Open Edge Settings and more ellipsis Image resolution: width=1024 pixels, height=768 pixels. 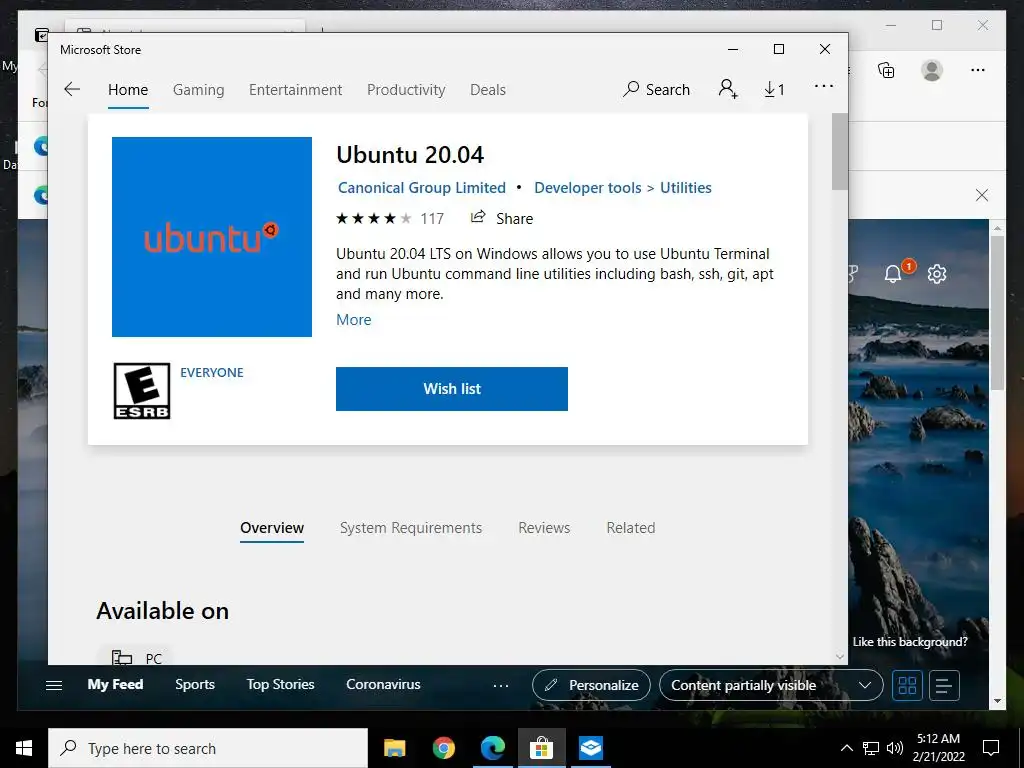click(978, 70)
